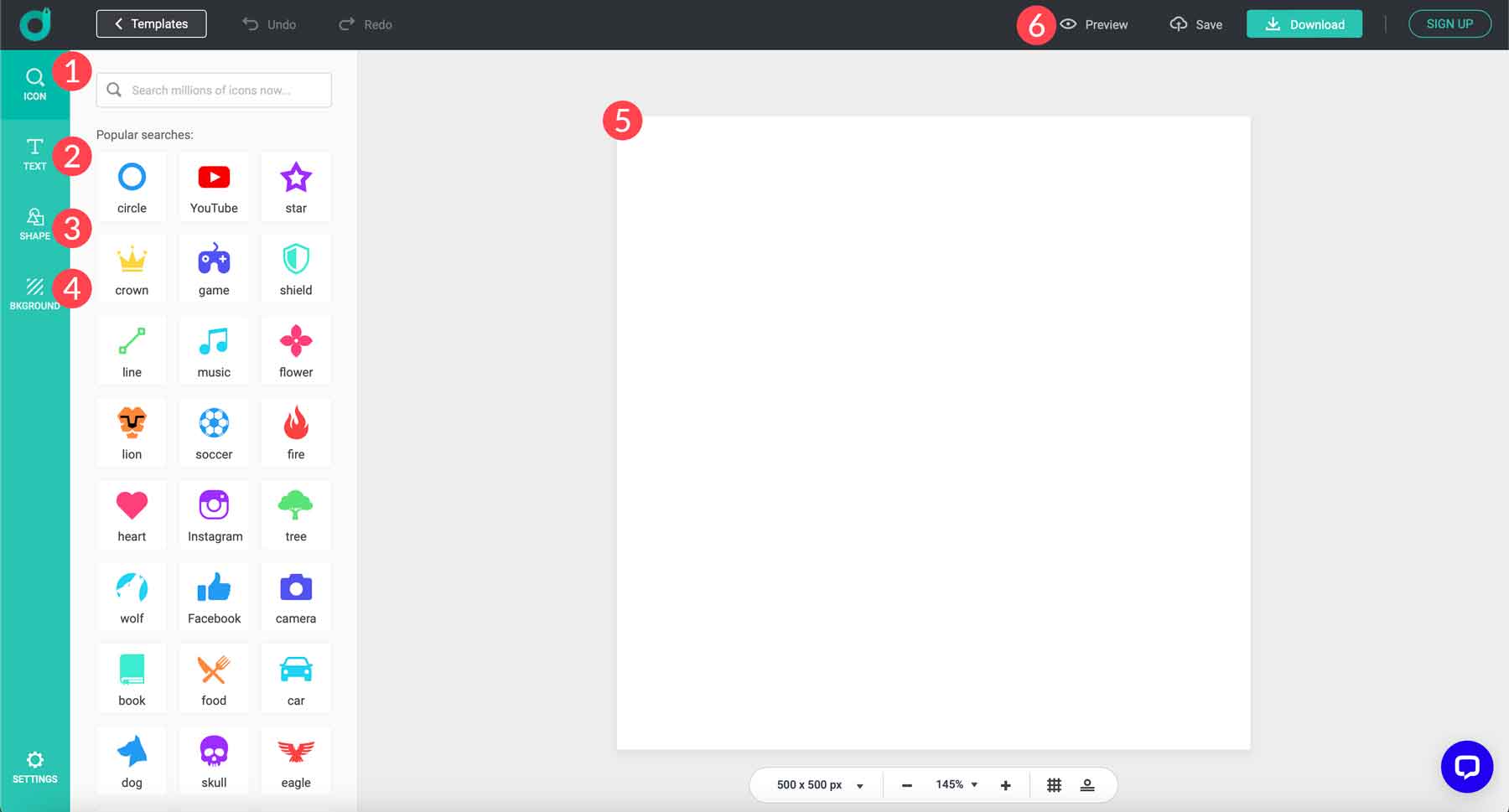
Task: Click the icon search field
Action: (214, 90)
